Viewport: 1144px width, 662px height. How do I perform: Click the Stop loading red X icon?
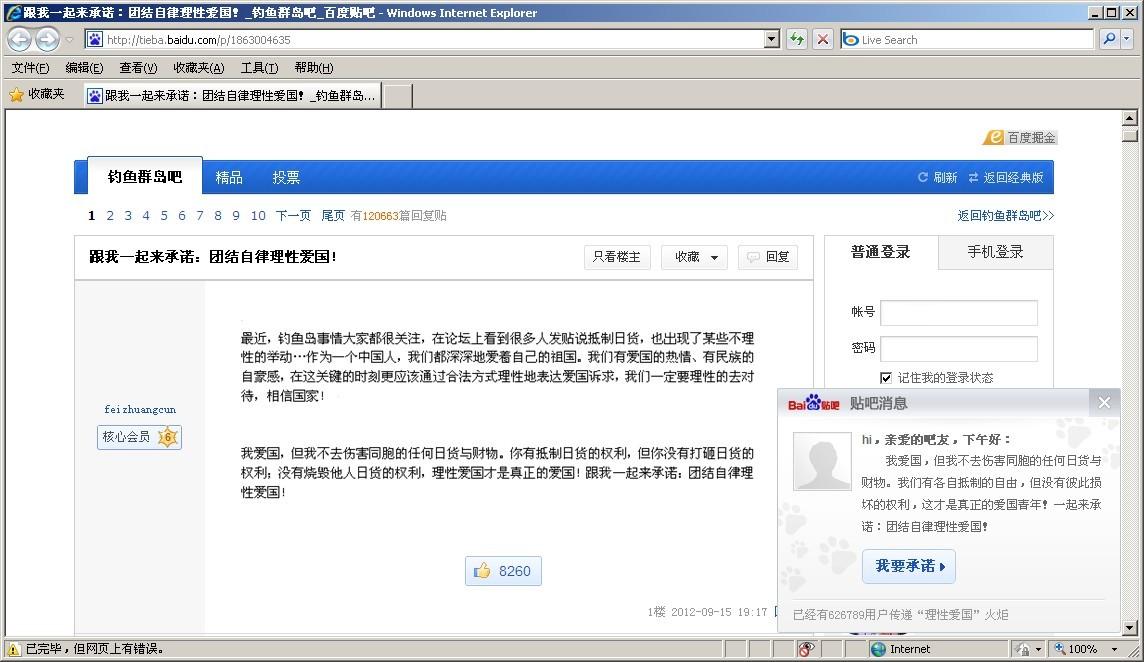(x=823, y=39)
